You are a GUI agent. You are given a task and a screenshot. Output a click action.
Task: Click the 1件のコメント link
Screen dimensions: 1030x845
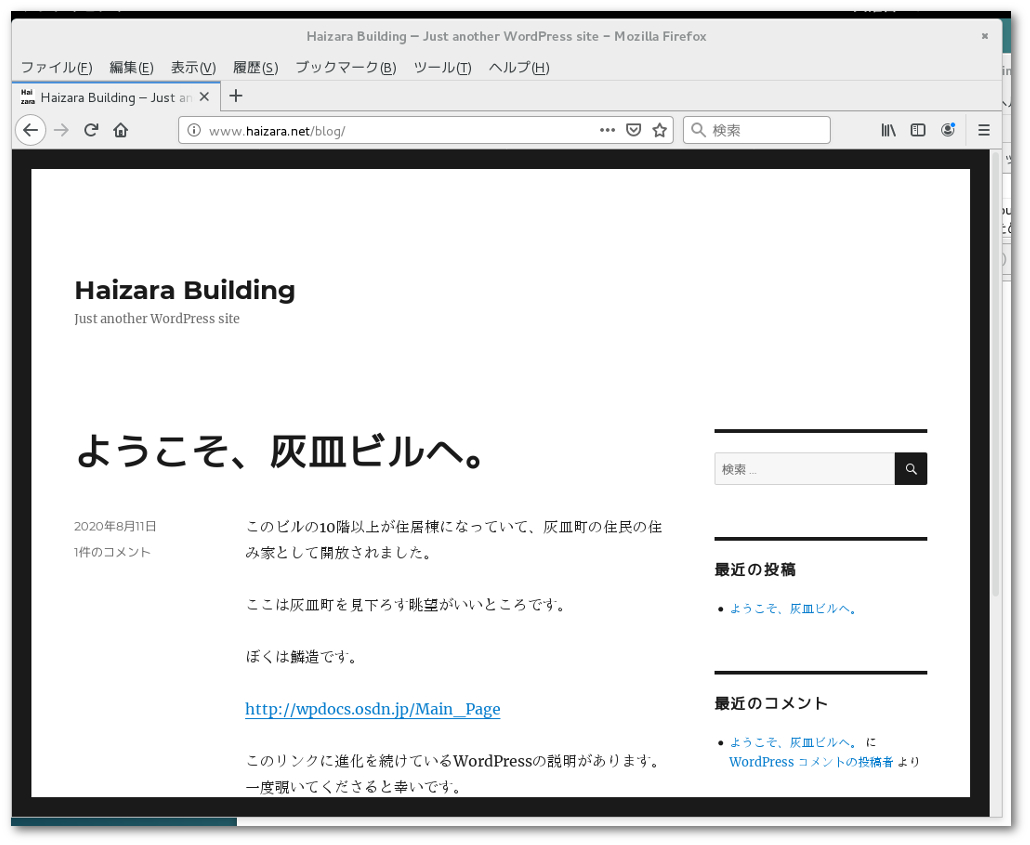(x=112, y=552)
